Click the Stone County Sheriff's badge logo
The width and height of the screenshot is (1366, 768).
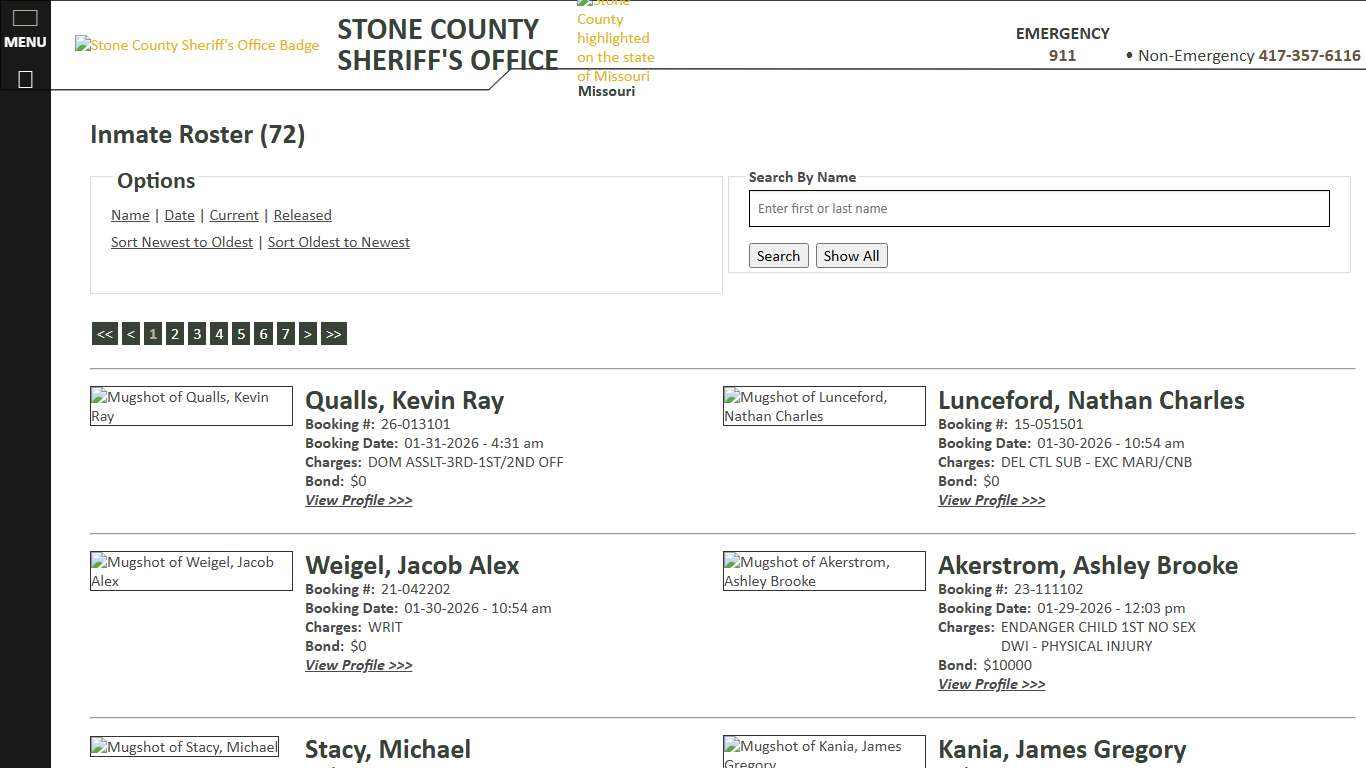pyautogui.click(x=196, y=45)
